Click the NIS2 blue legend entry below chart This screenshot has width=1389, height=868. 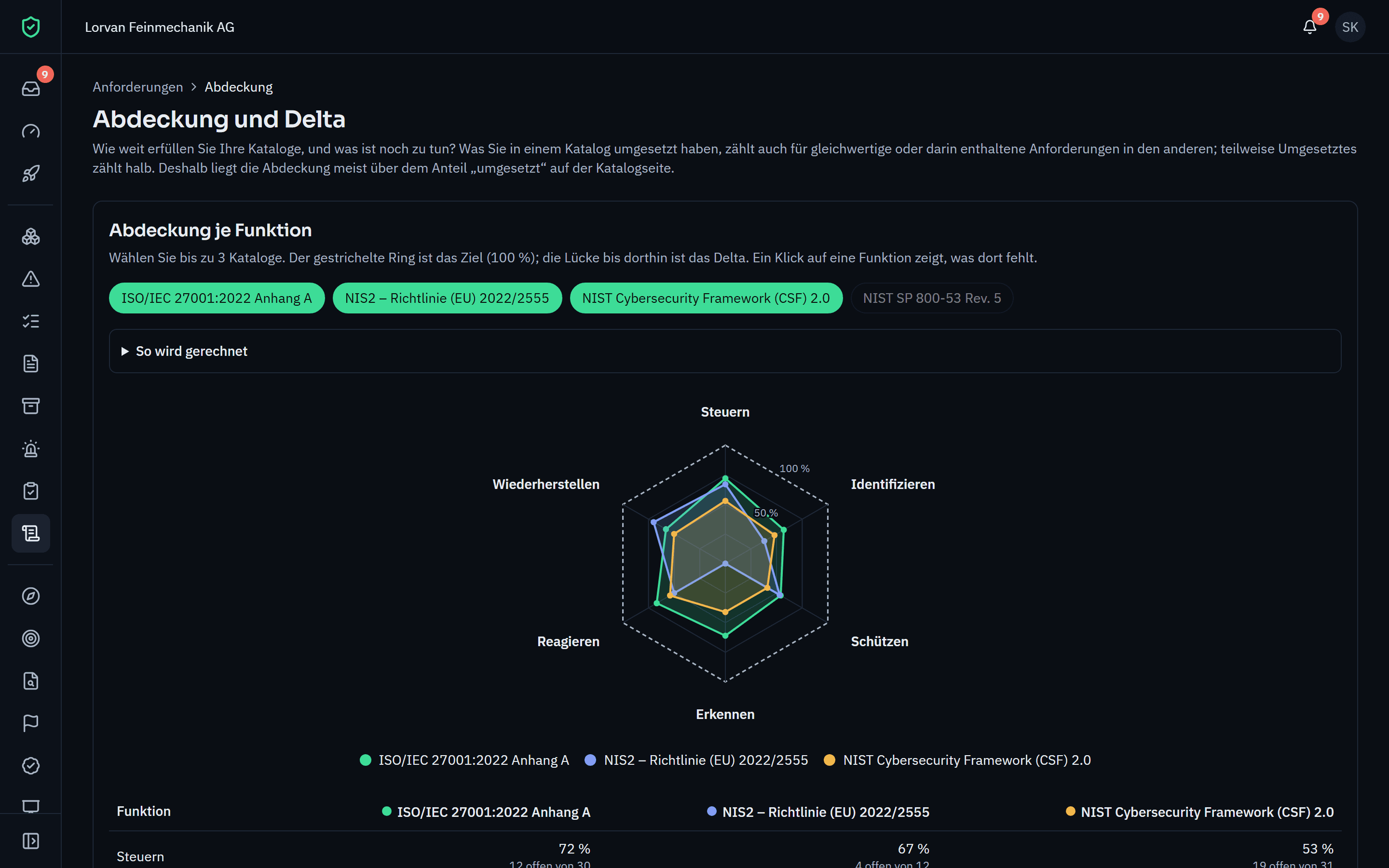pyautogui.click(x=695, y=760)
